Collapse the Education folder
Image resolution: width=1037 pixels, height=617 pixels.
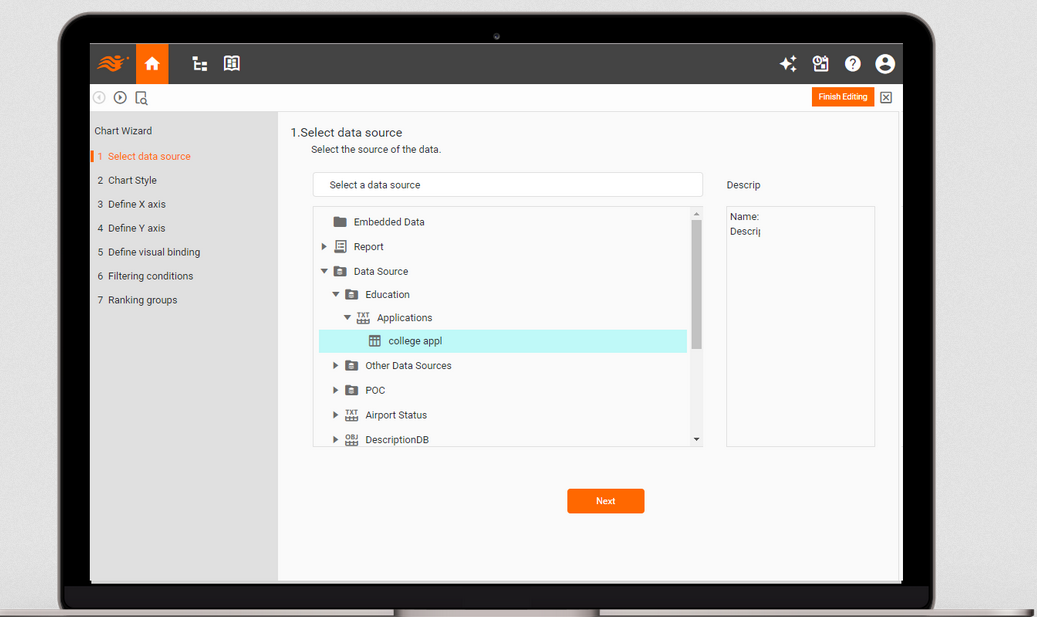(336, 295)
